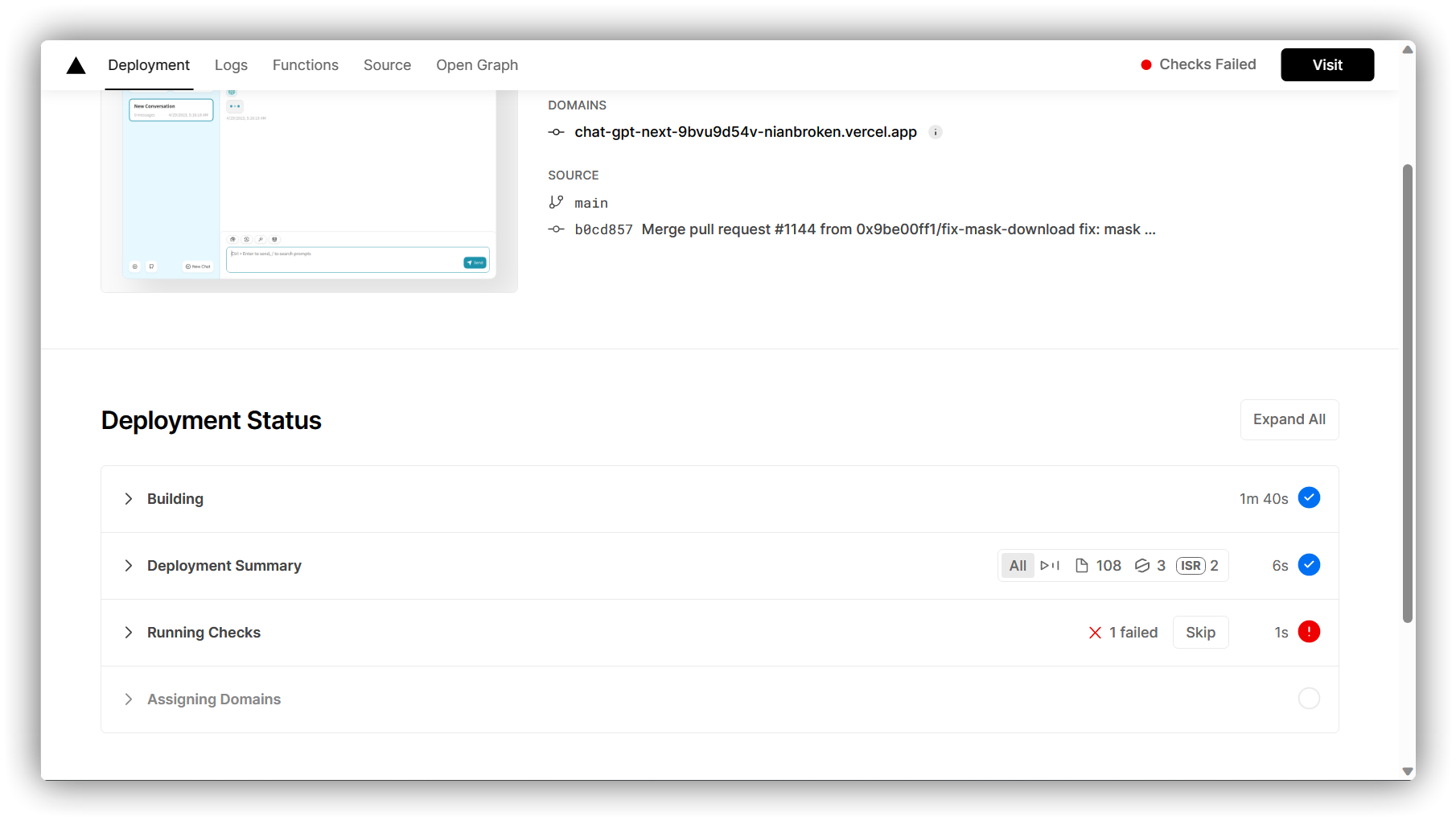
Task: Skip the failed running checks
Action: tap(1200, 632)
